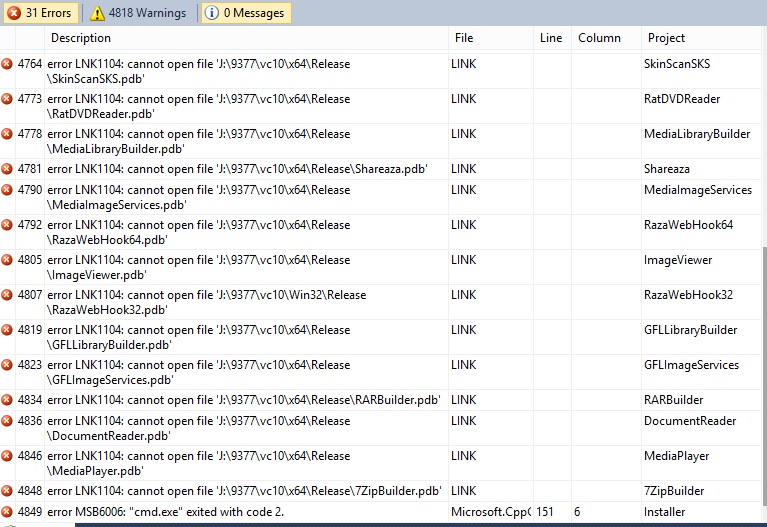
Task: Toggle the 0 Messages filter
Action: 245,13
